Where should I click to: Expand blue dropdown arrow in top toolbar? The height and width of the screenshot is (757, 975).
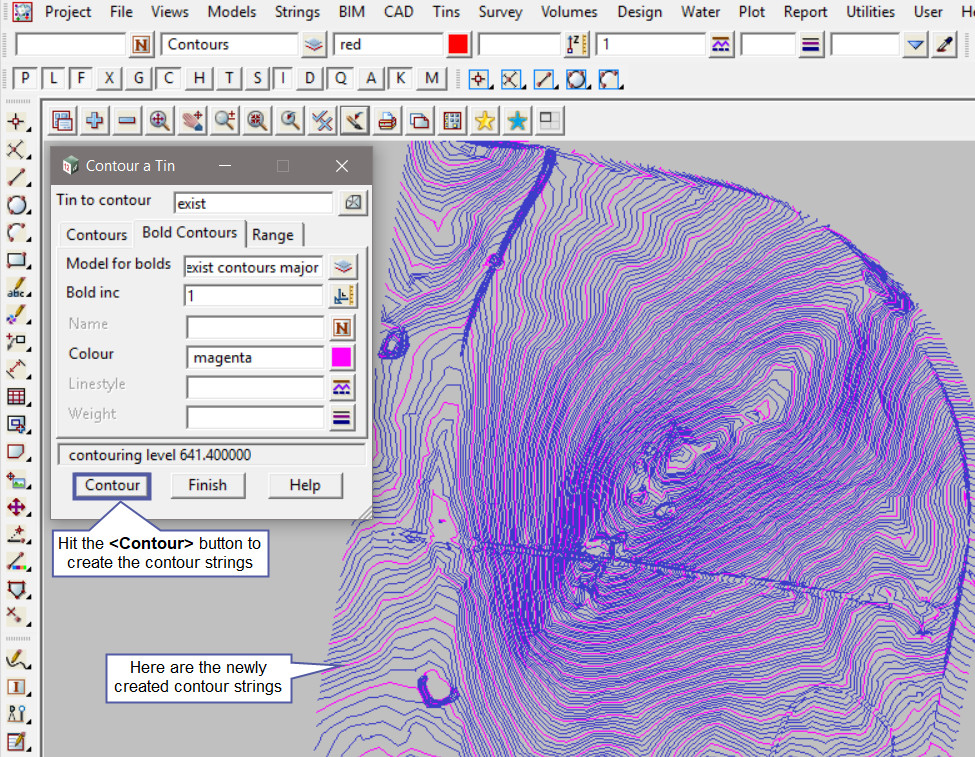915,45
